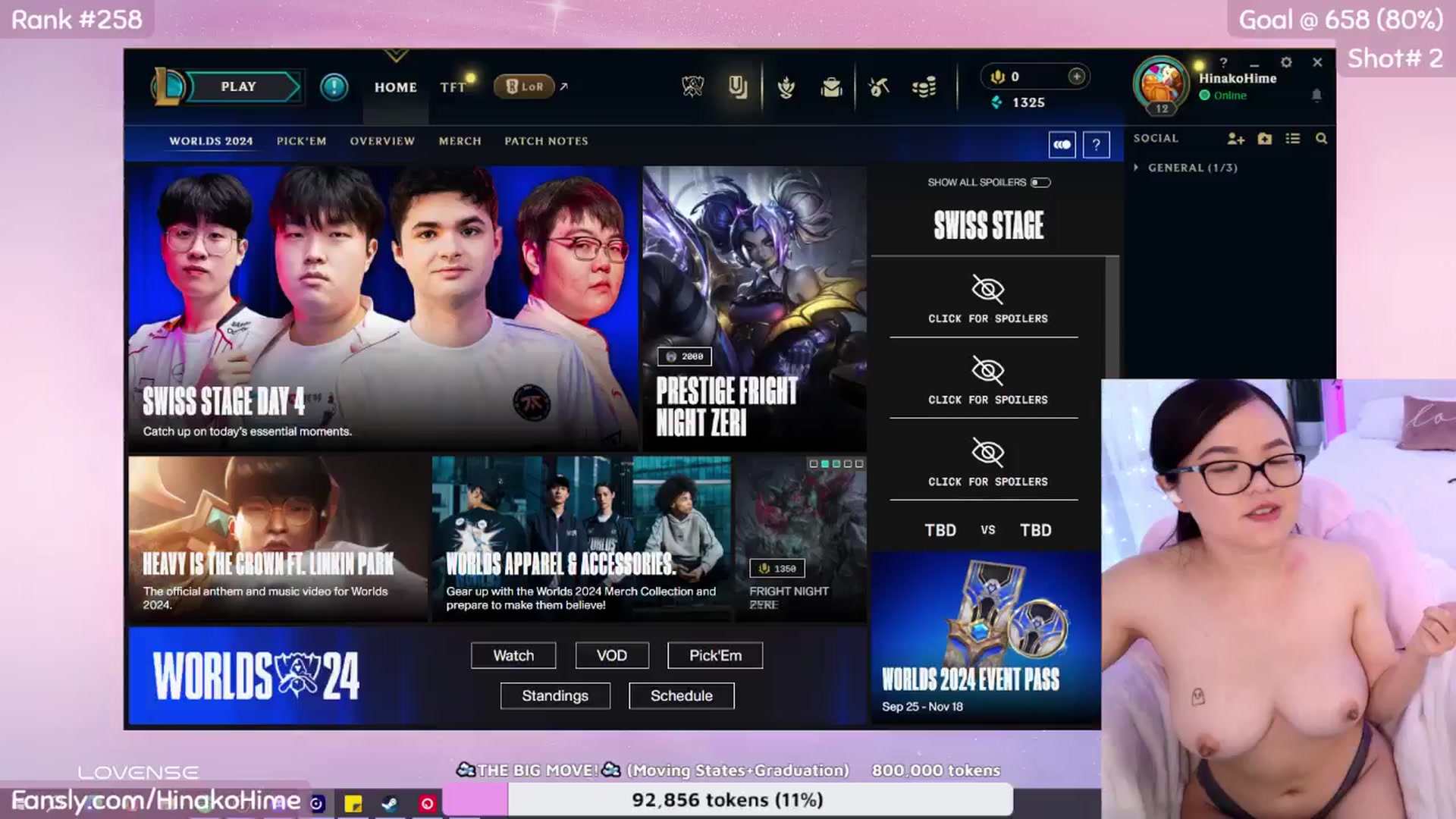This screenshot has height=819, width=1456.
Task: Open the PICK'EM sub-tab
Action: coord(301,141)
